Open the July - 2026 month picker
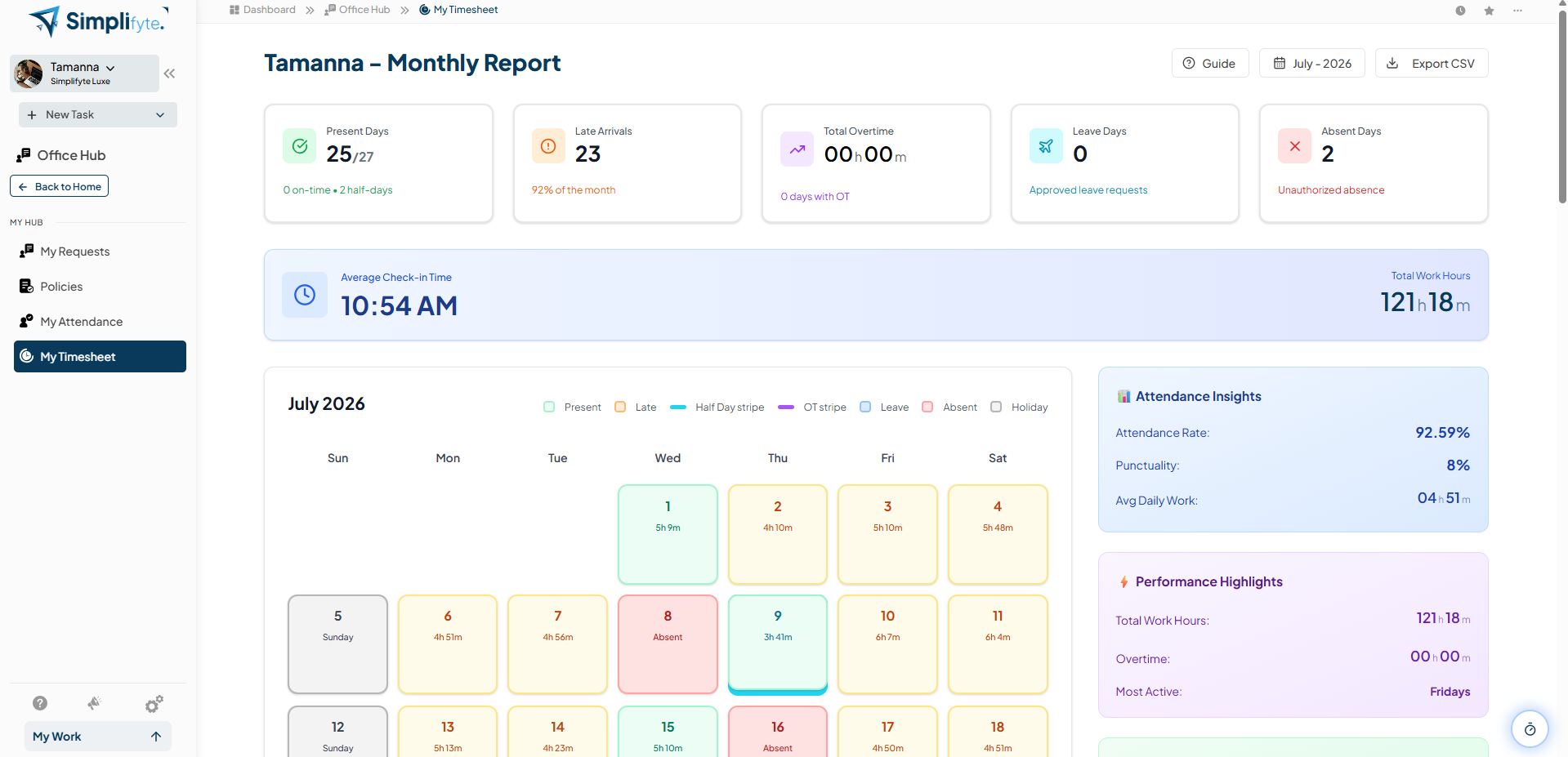Viewport: 1568px width, 757px height. click(x=1311, y=63)
